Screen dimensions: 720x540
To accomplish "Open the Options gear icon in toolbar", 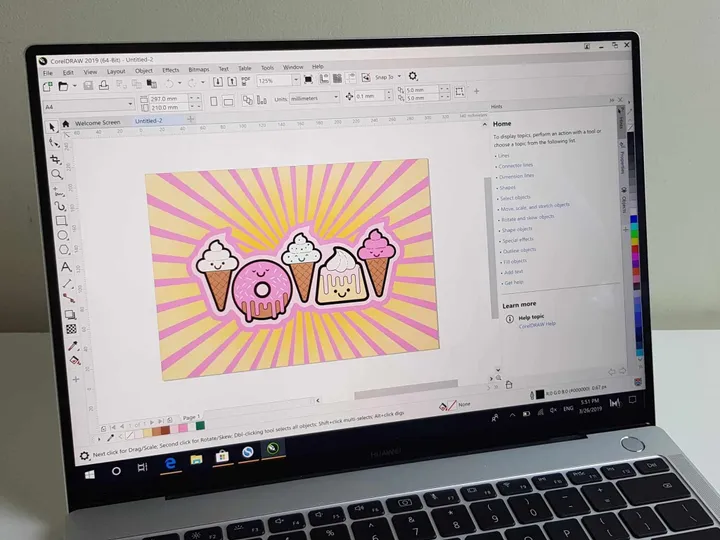I will [413, 76].
